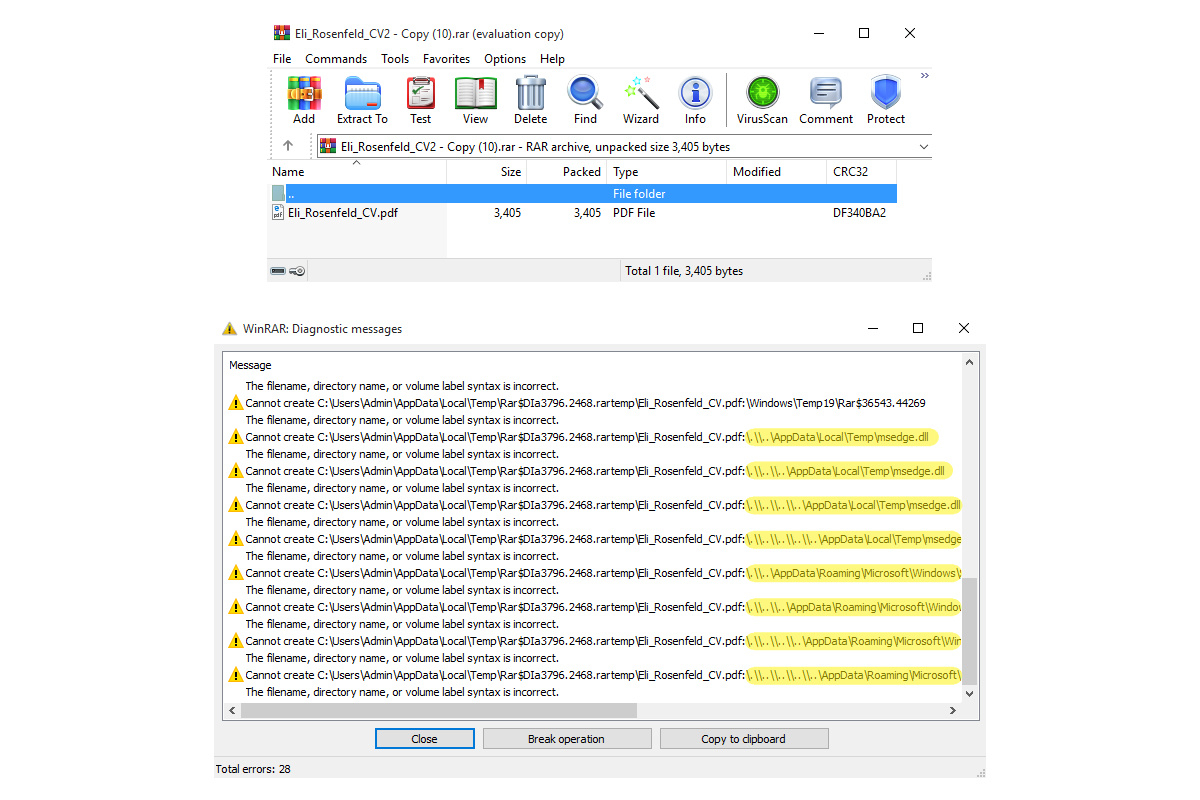This screenshot has width=1200, height=800.
Task: Select the parent folder '..' row
Action: 582,193
